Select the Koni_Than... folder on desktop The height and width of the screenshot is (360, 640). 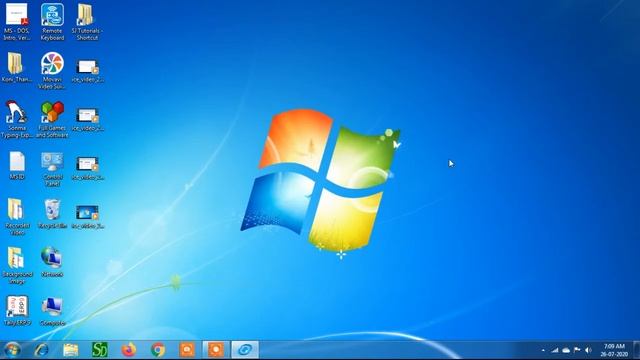point(17,68)
